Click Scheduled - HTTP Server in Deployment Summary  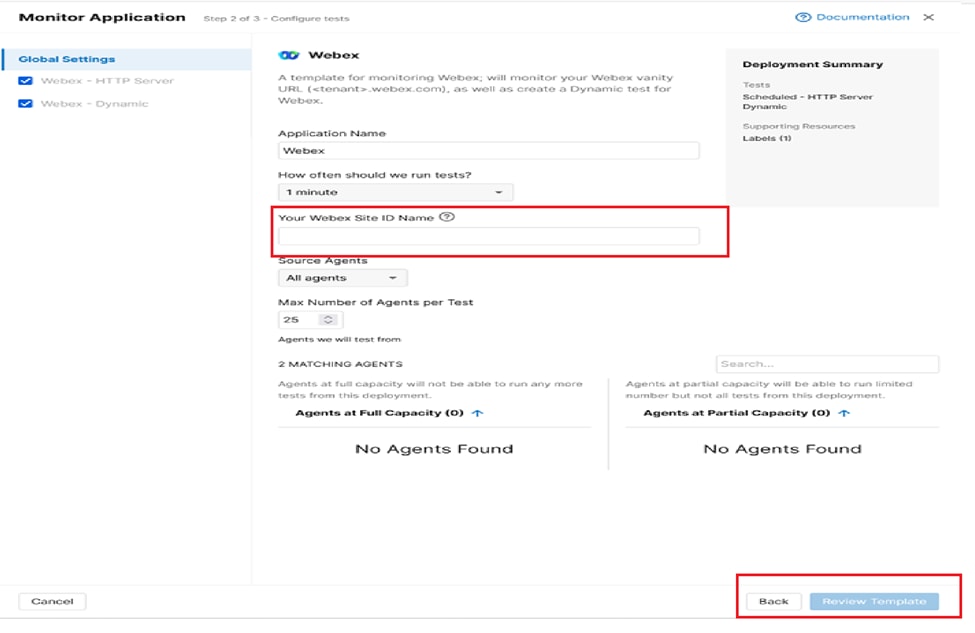point(808,97)
